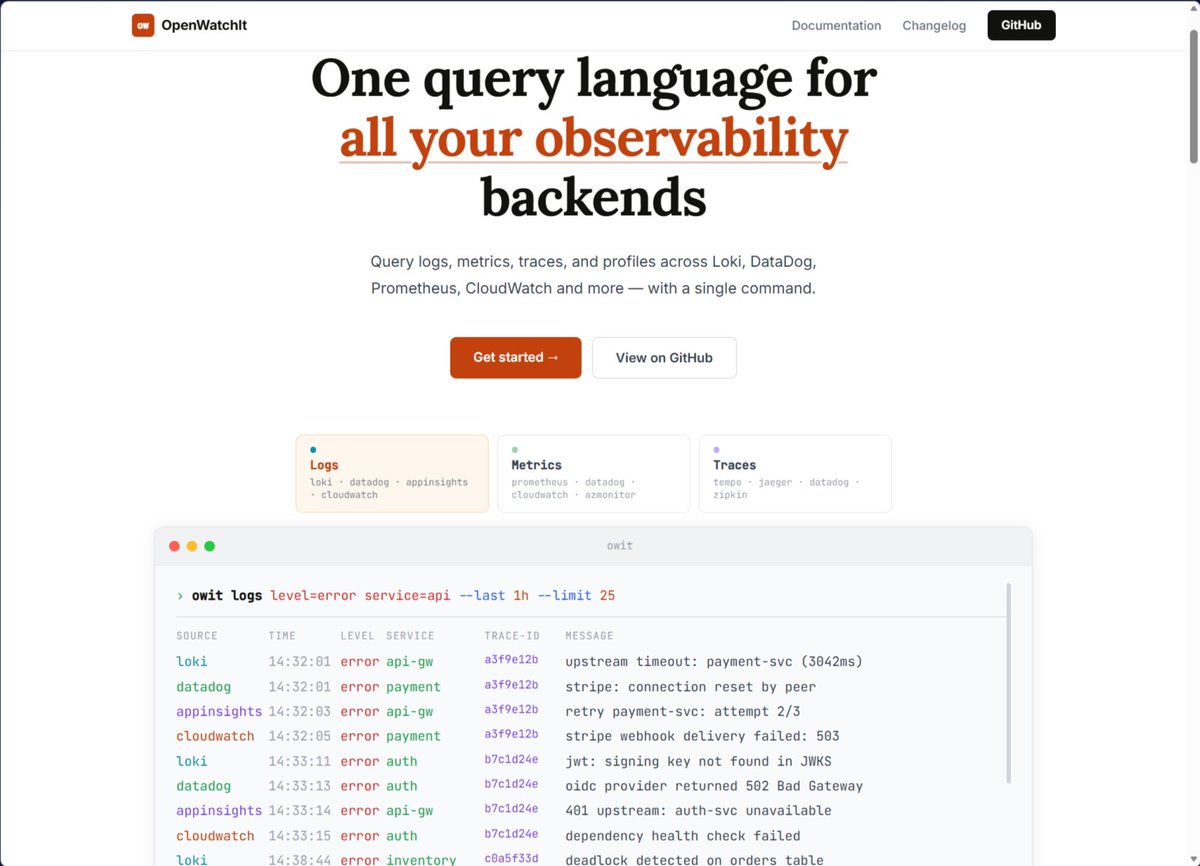
Task: Open the Changelog link
Action: 934,26
